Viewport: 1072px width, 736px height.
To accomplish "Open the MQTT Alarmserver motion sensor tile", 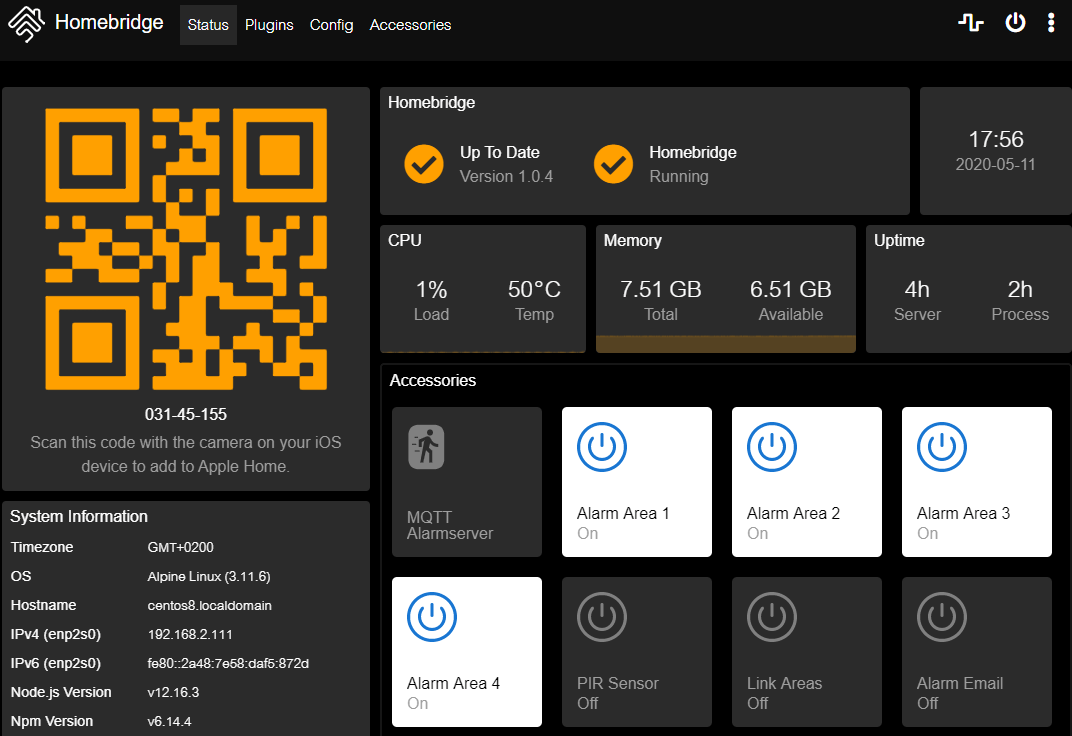I will (x=467, y=482).
